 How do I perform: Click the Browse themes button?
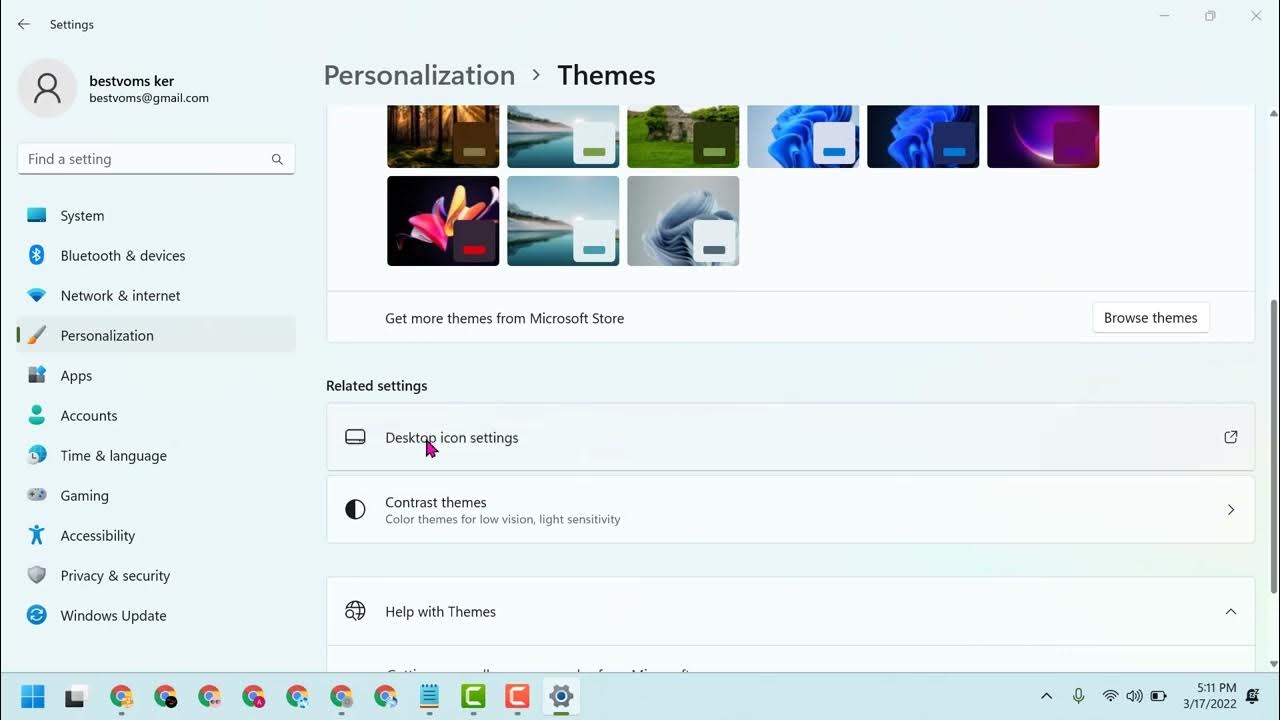(1151, 318)
